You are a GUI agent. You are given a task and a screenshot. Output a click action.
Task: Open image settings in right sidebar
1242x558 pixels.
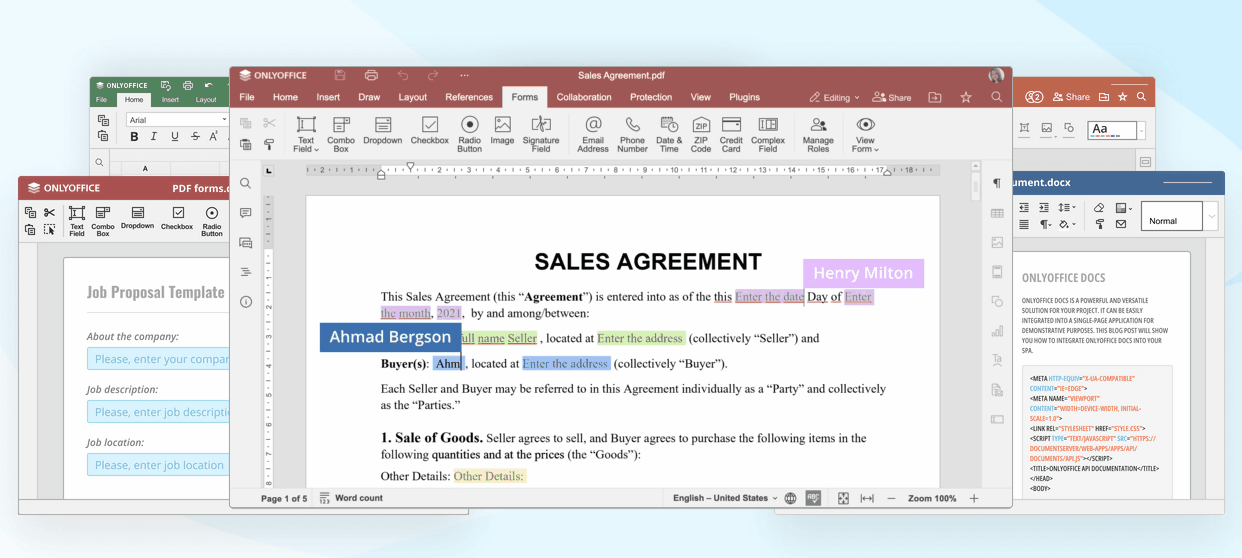pyautogui.click(x=997, y=242)
